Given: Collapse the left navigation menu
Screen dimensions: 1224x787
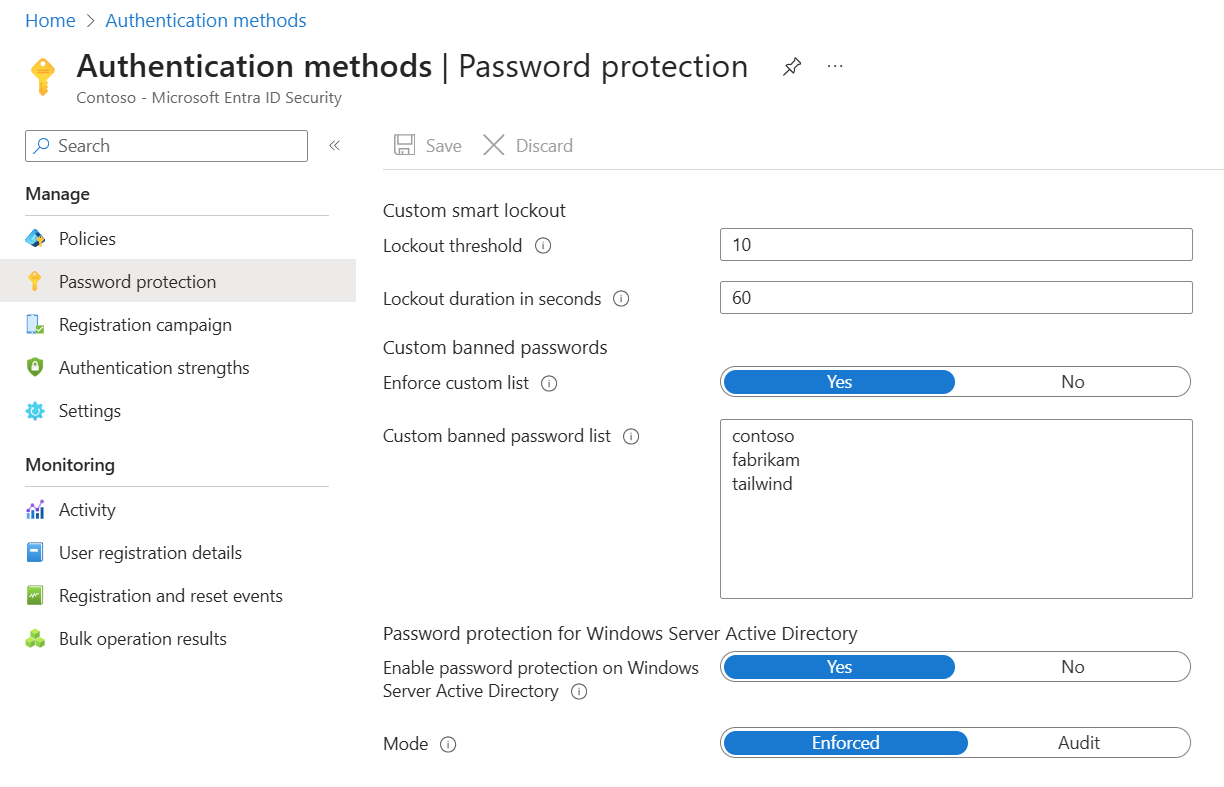Looking at the screenshot, I should [x=335, y=146].
